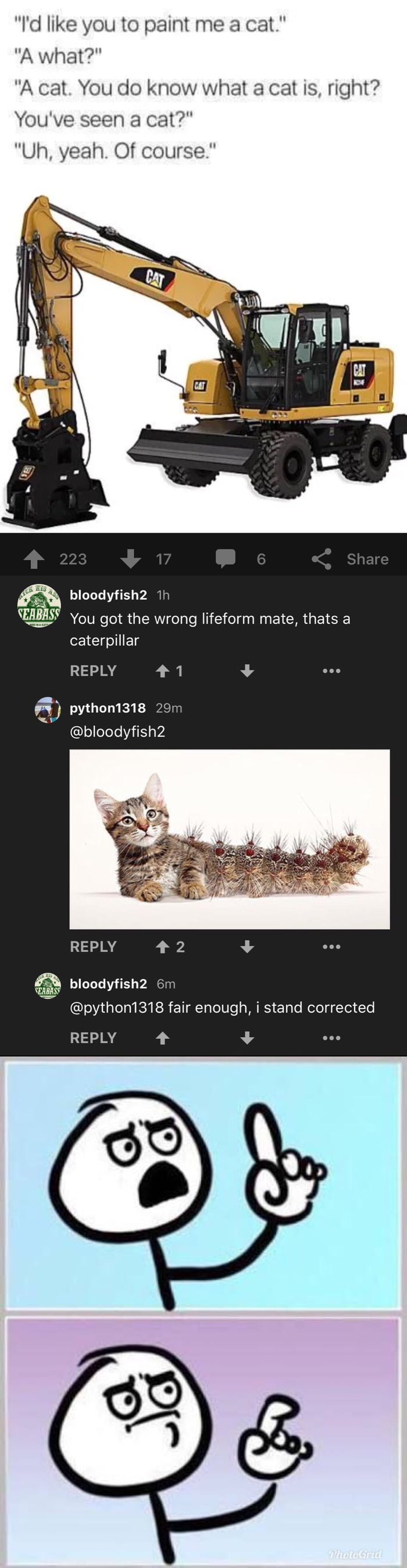Screen dimensions: 407x1568
Task: Click the Share icon
Action: 323,559
